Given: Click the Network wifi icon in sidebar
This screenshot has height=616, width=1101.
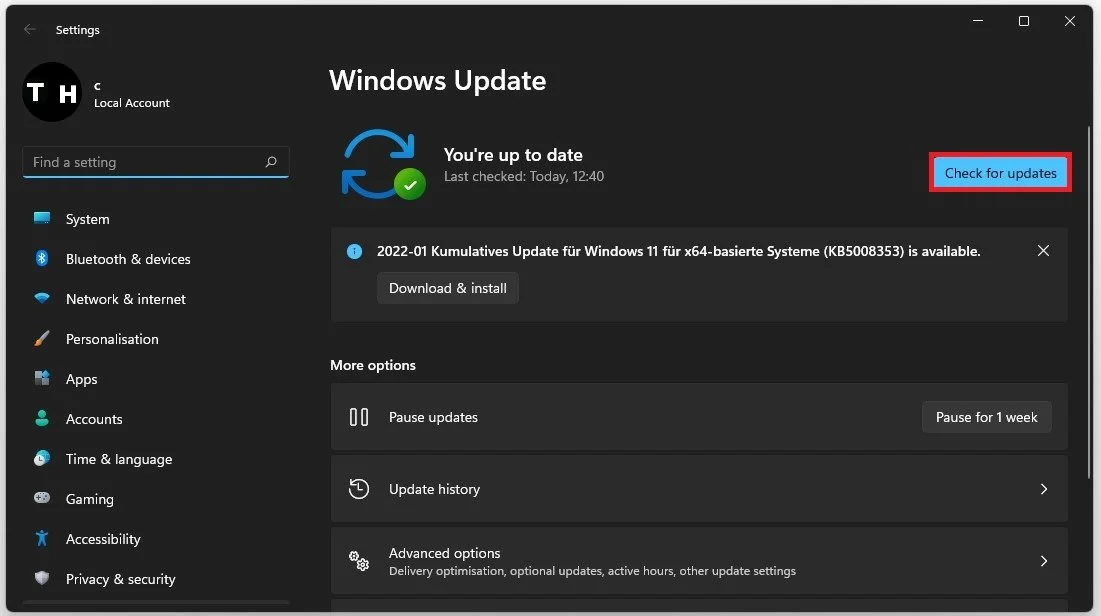Looking at the screenshot, I should coord(42,299).
